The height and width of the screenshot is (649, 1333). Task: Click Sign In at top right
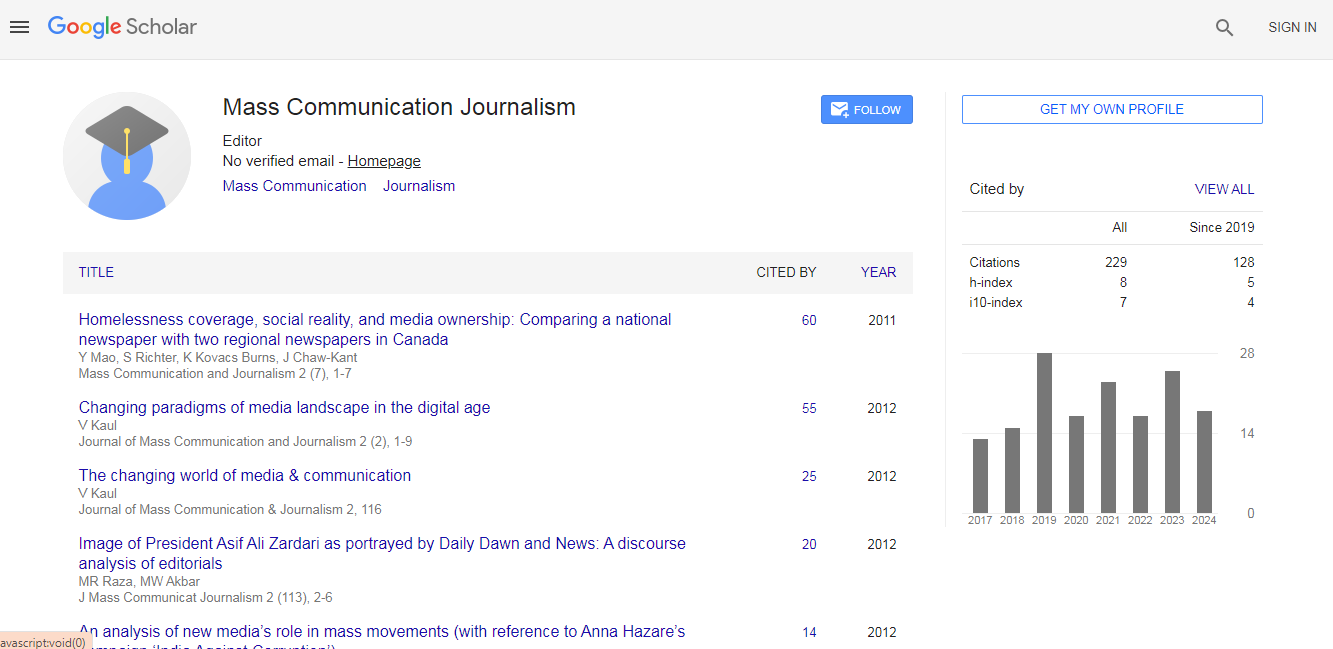[x=1292, y=28]
